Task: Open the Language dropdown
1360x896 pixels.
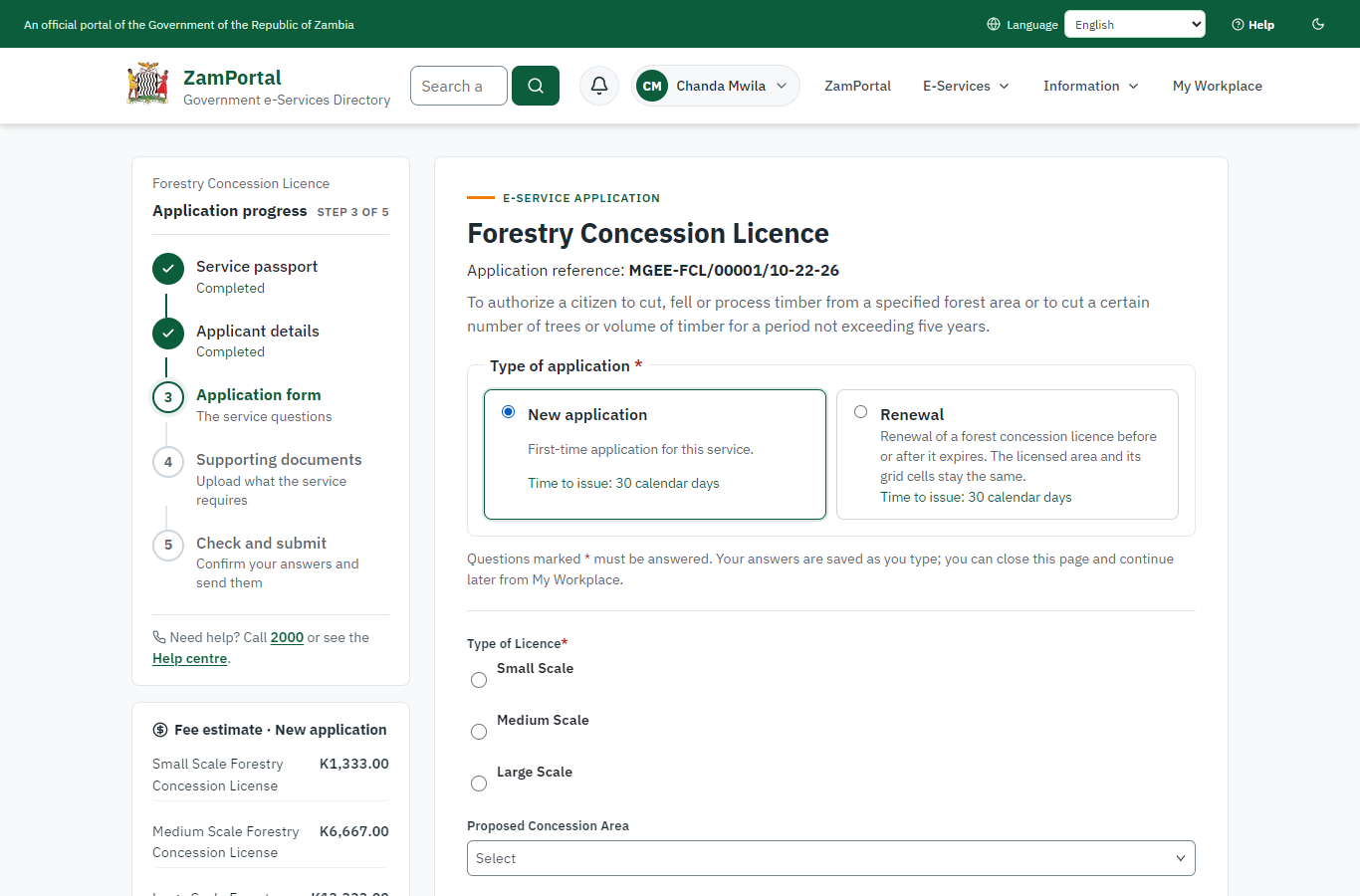Action: click(x=1135, y=24)
